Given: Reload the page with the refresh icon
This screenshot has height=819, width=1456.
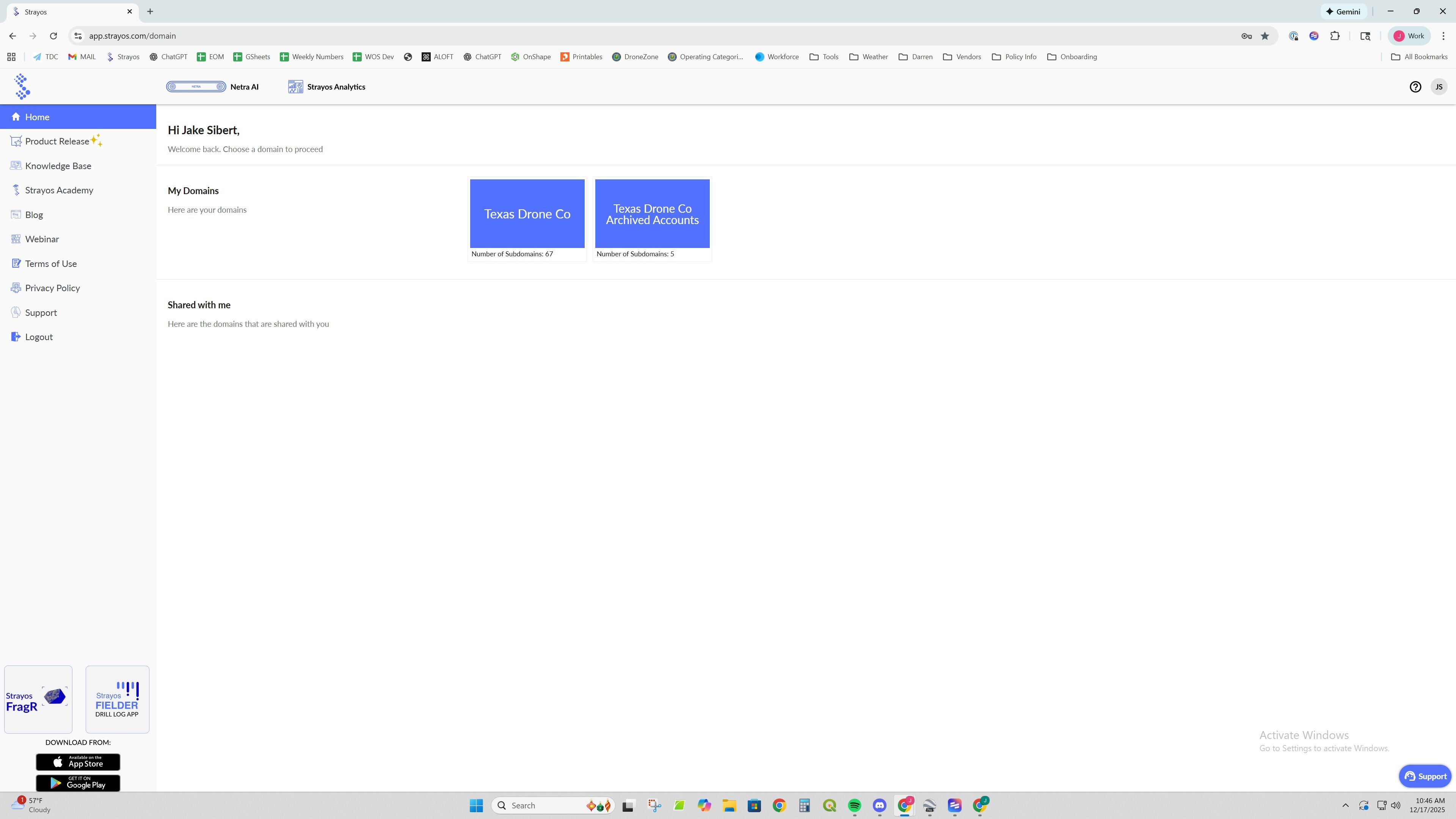Looking at the screenshot, I should click(53, 36).
